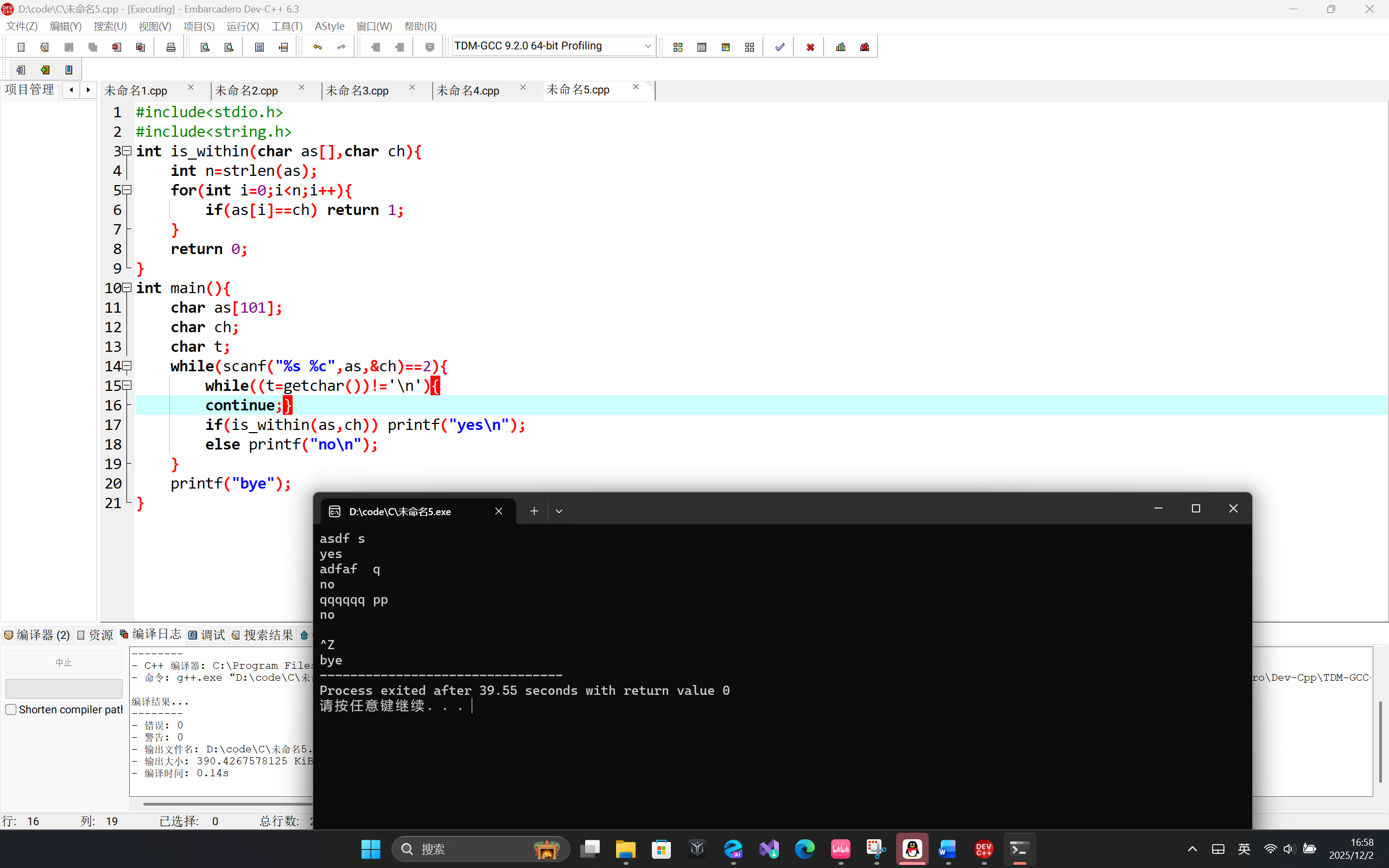The image size is (1389, 868).
Task: Collapse the main function fold marker
Action: pyautogui.click(x=128, y=288)
